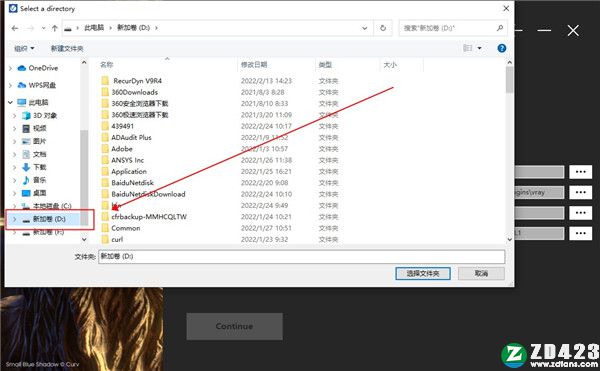Click 此电脑 in the address breadcrumb

click(94, 28)
